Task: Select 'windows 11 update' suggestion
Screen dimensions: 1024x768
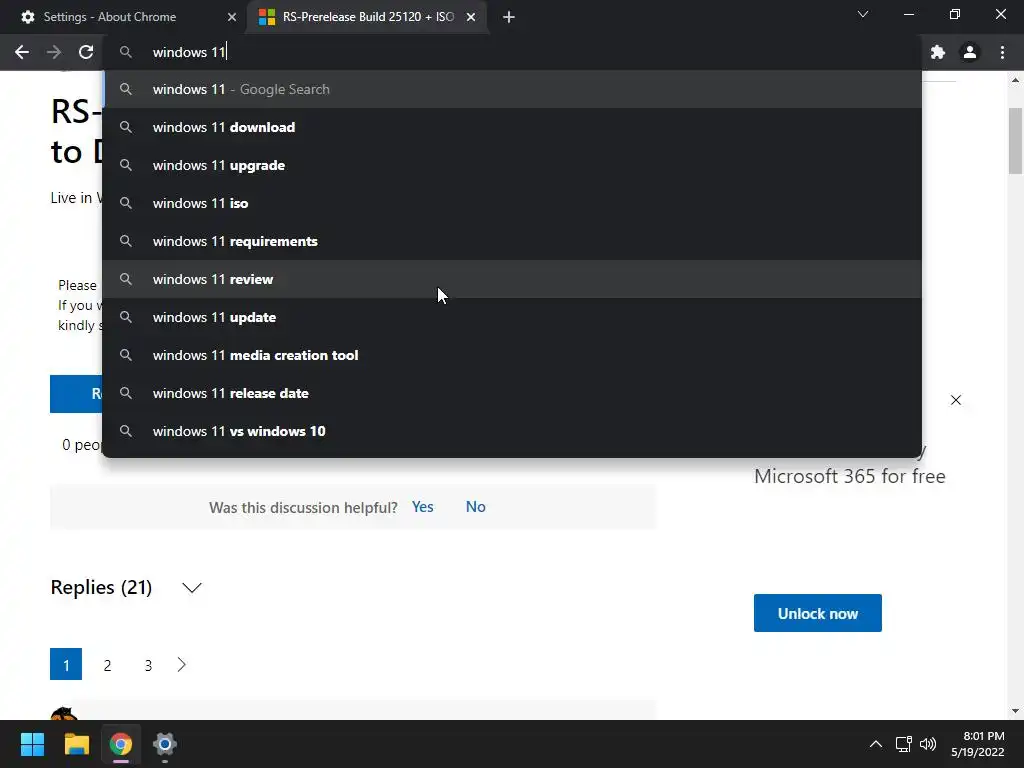Action: click(x=512, y=317)
